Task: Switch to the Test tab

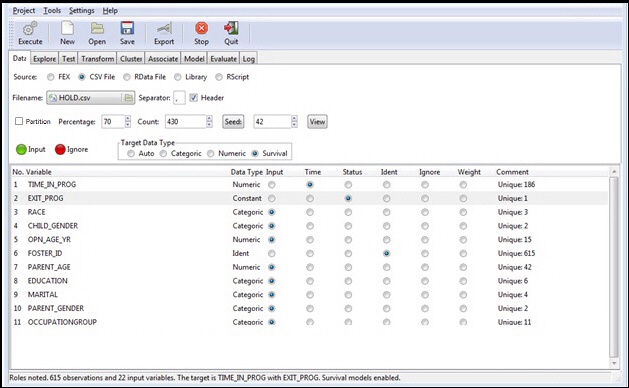Action: pos(69,59)
